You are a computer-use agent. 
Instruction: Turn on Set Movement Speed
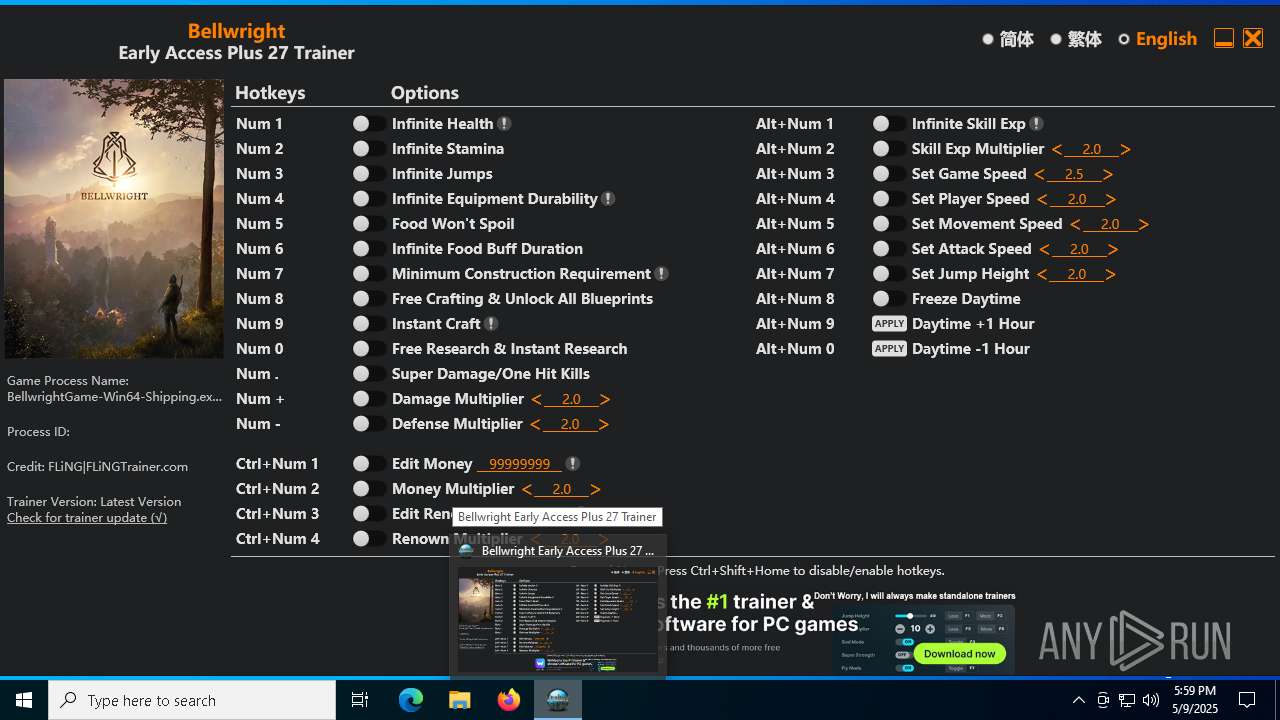click(x=889, y=224)
